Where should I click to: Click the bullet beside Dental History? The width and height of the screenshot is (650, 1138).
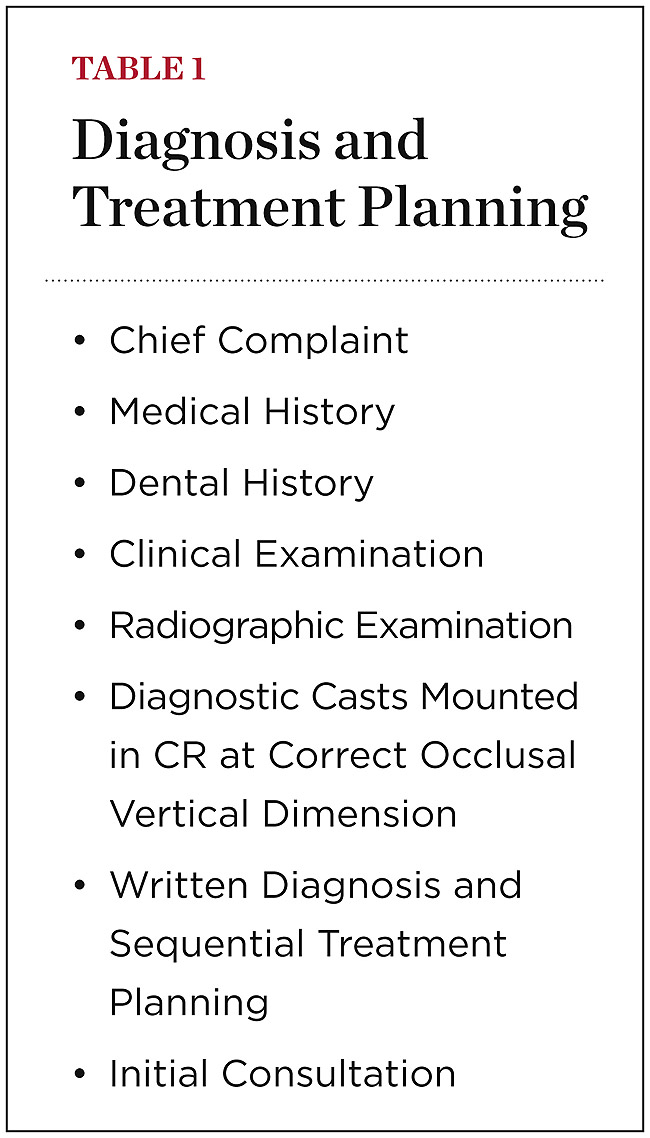click(x=80, y=484)
